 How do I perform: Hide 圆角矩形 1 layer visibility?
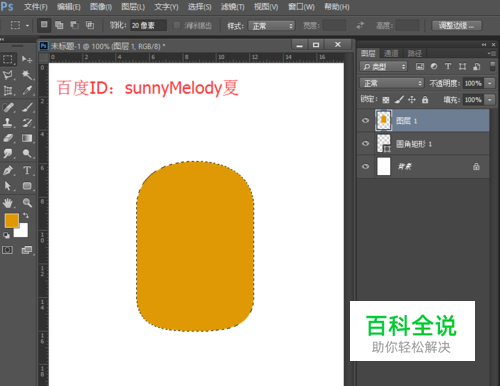366,143
